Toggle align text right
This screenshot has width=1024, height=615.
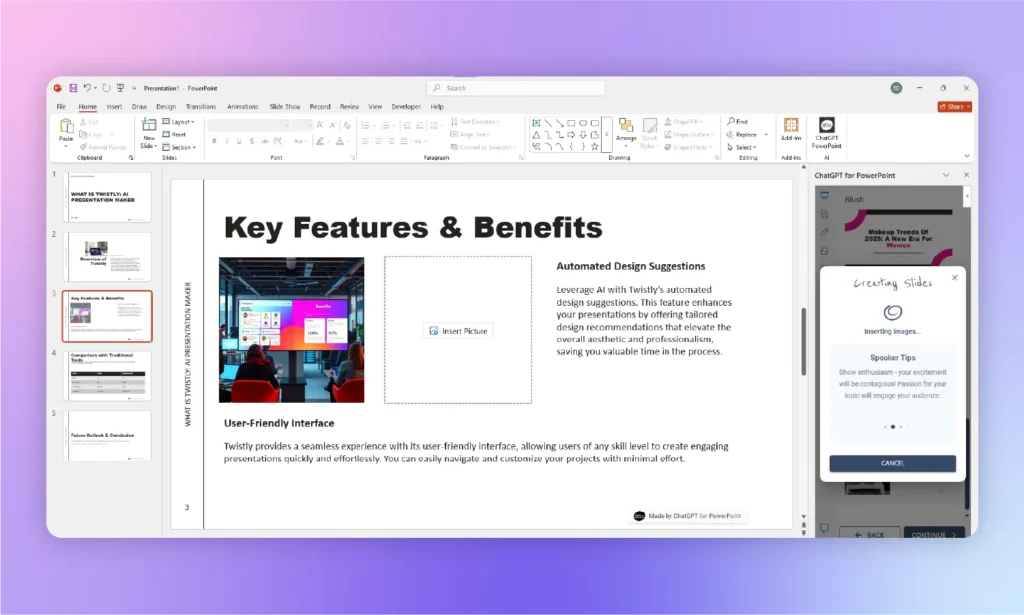coord(391,141)
